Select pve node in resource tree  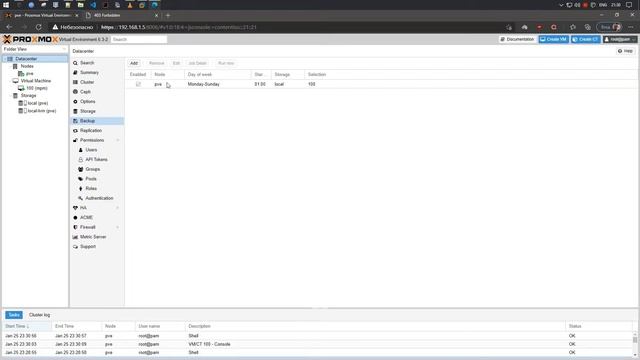[x=29, y=73]
